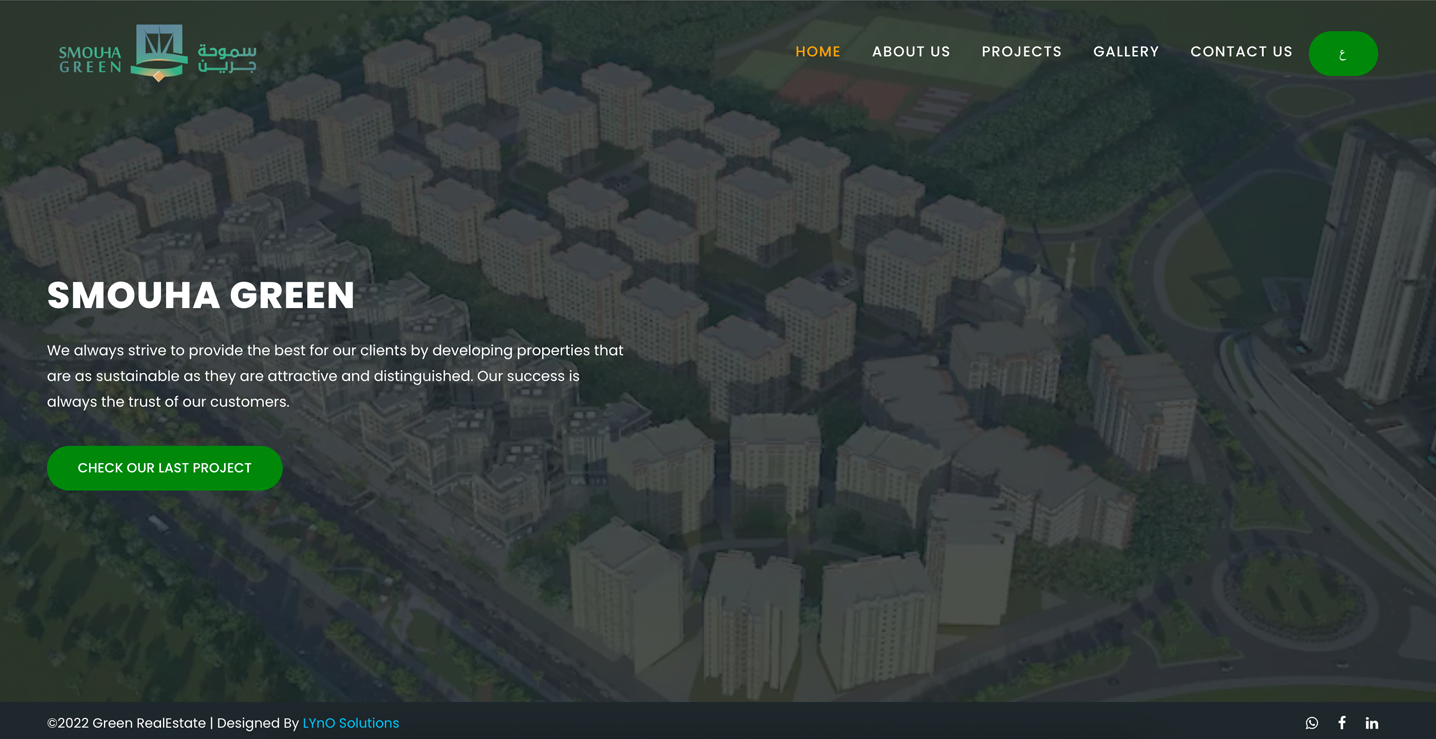The width and height of the screenshot is (1436, 739).
Task: Open the Contact Us page
Action: pos(1241,52)
